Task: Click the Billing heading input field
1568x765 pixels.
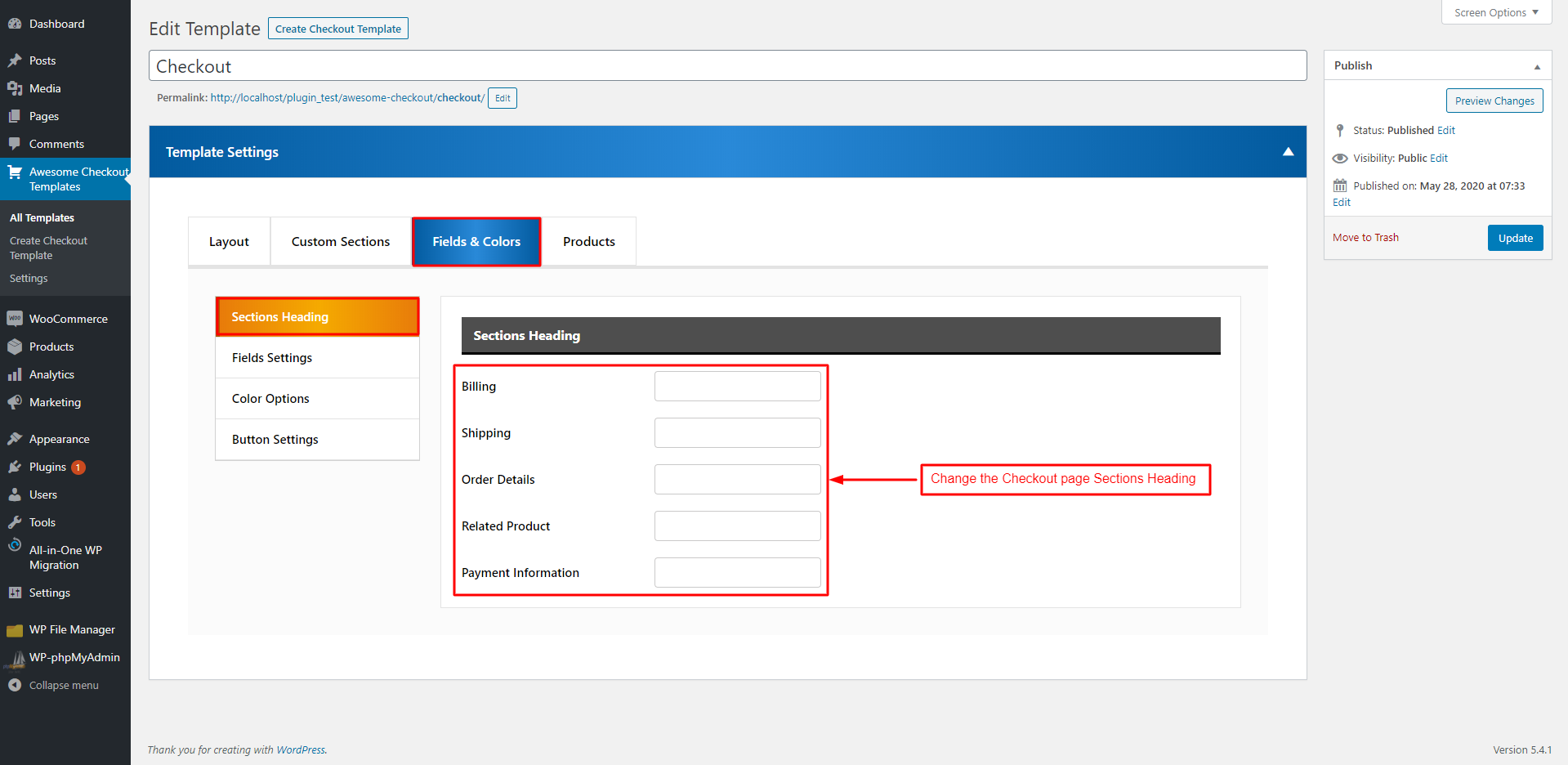Action: tap(737, 387)
